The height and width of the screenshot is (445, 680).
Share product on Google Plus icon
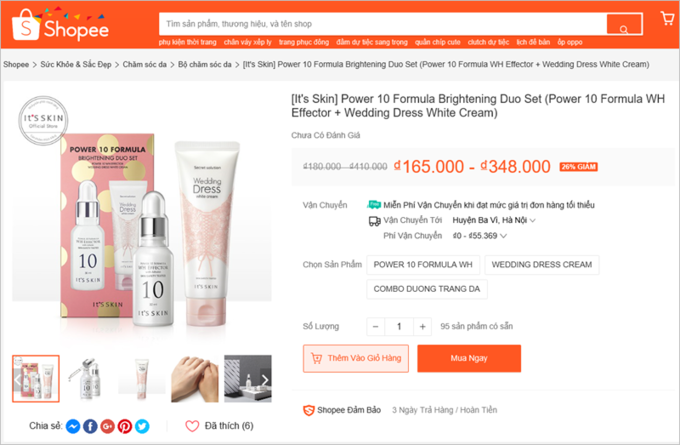[x=108, y=426]
